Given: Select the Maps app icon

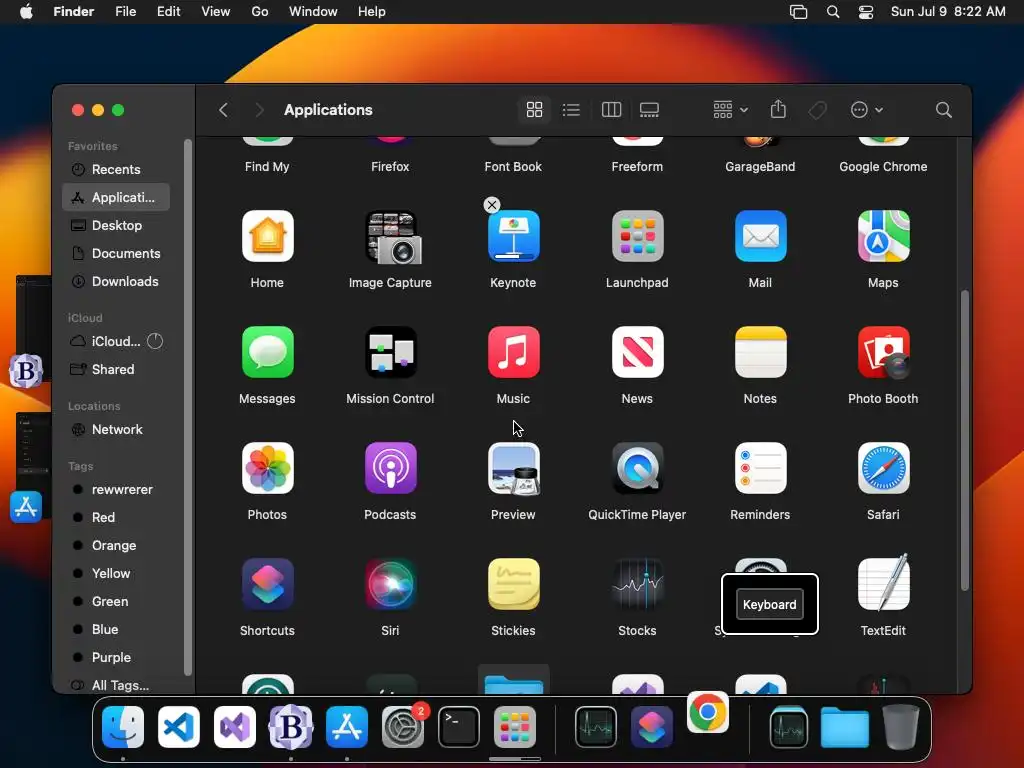Looking at the screenshot, I should click(x=883, y=236).
